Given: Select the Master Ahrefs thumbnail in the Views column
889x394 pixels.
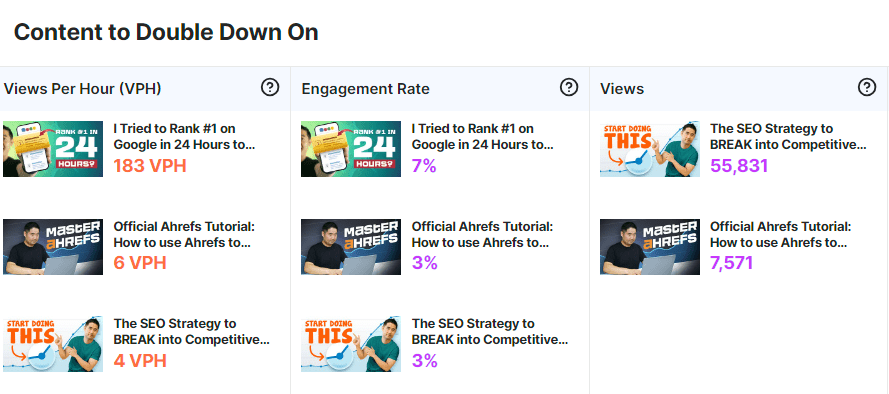Looking at the screenshot, I should coord(650,247).
